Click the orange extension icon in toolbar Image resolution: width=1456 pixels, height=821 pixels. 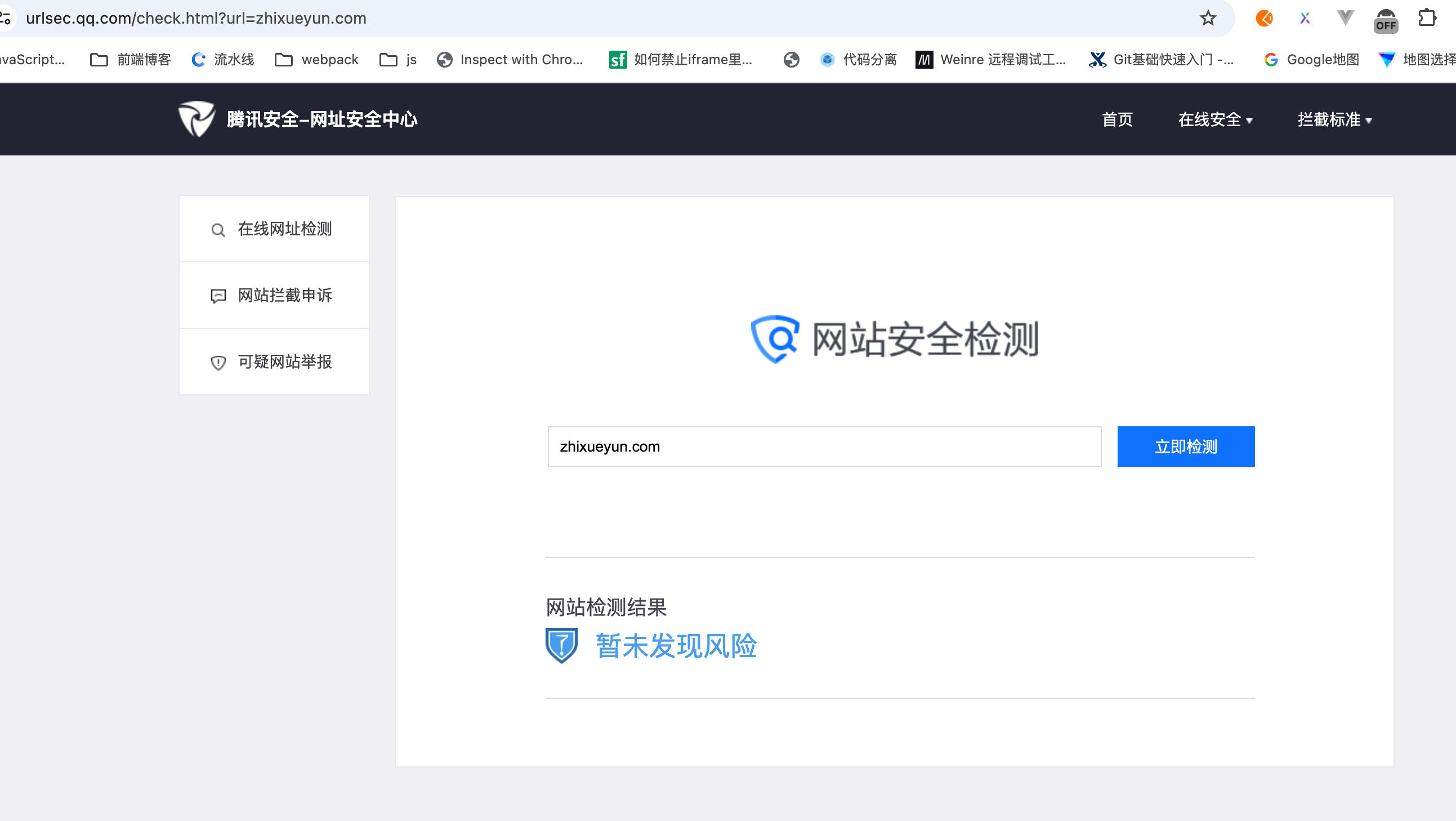[1264, 19]
